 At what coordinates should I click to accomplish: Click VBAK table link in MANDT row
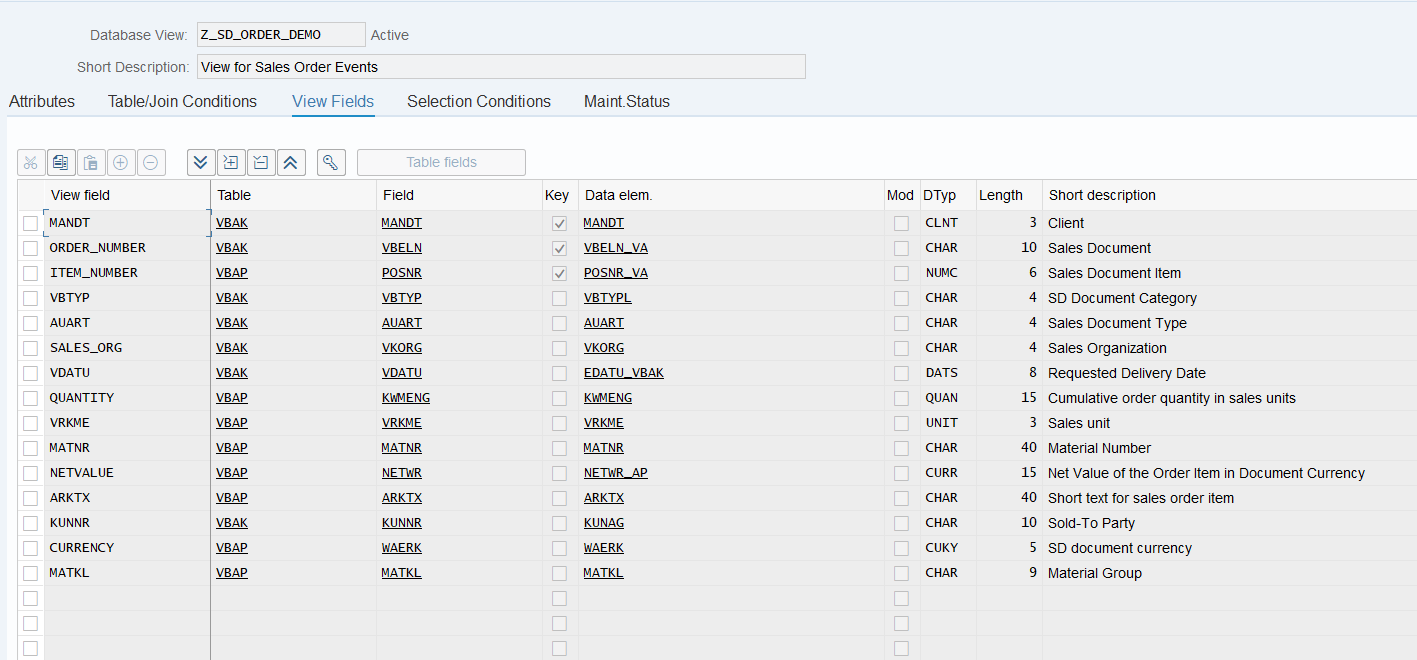[x=232, y=223]
